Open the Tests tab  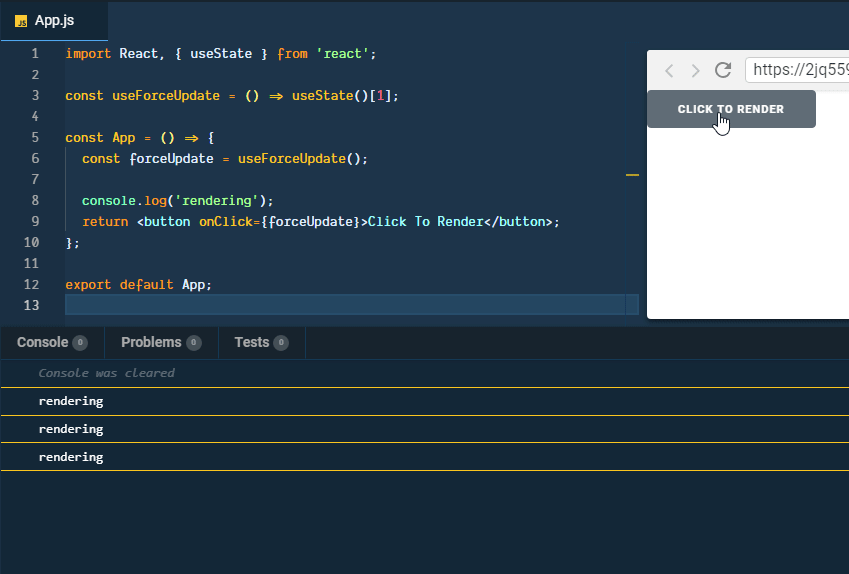click(x=252, y=342)
